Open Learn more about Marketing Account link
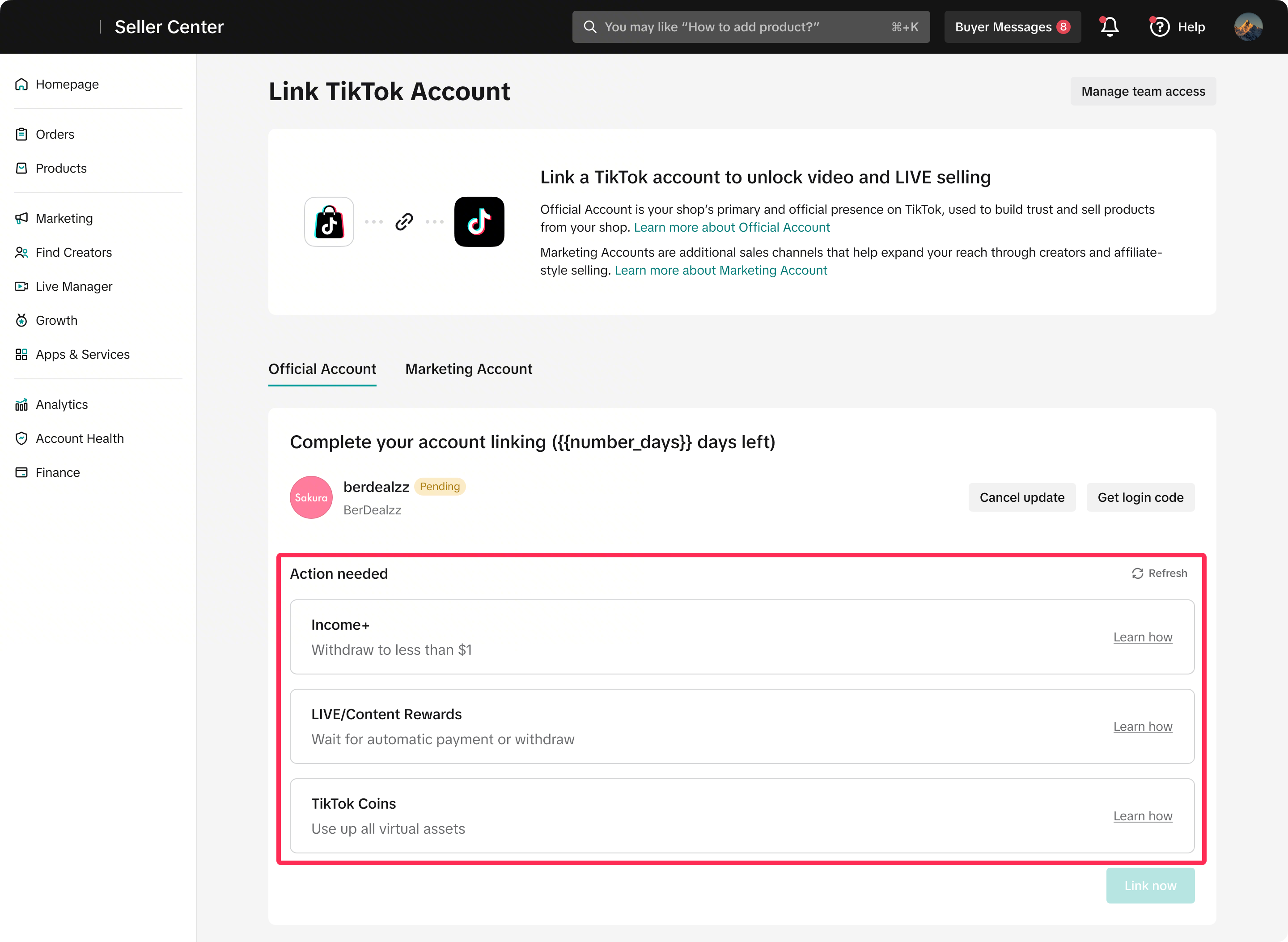 click(x=720, y=270)
